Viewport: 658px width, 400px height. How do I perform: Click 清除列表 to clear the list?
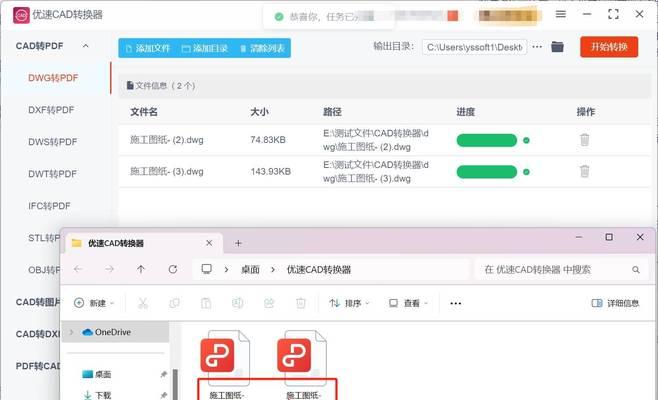[263, 48]
